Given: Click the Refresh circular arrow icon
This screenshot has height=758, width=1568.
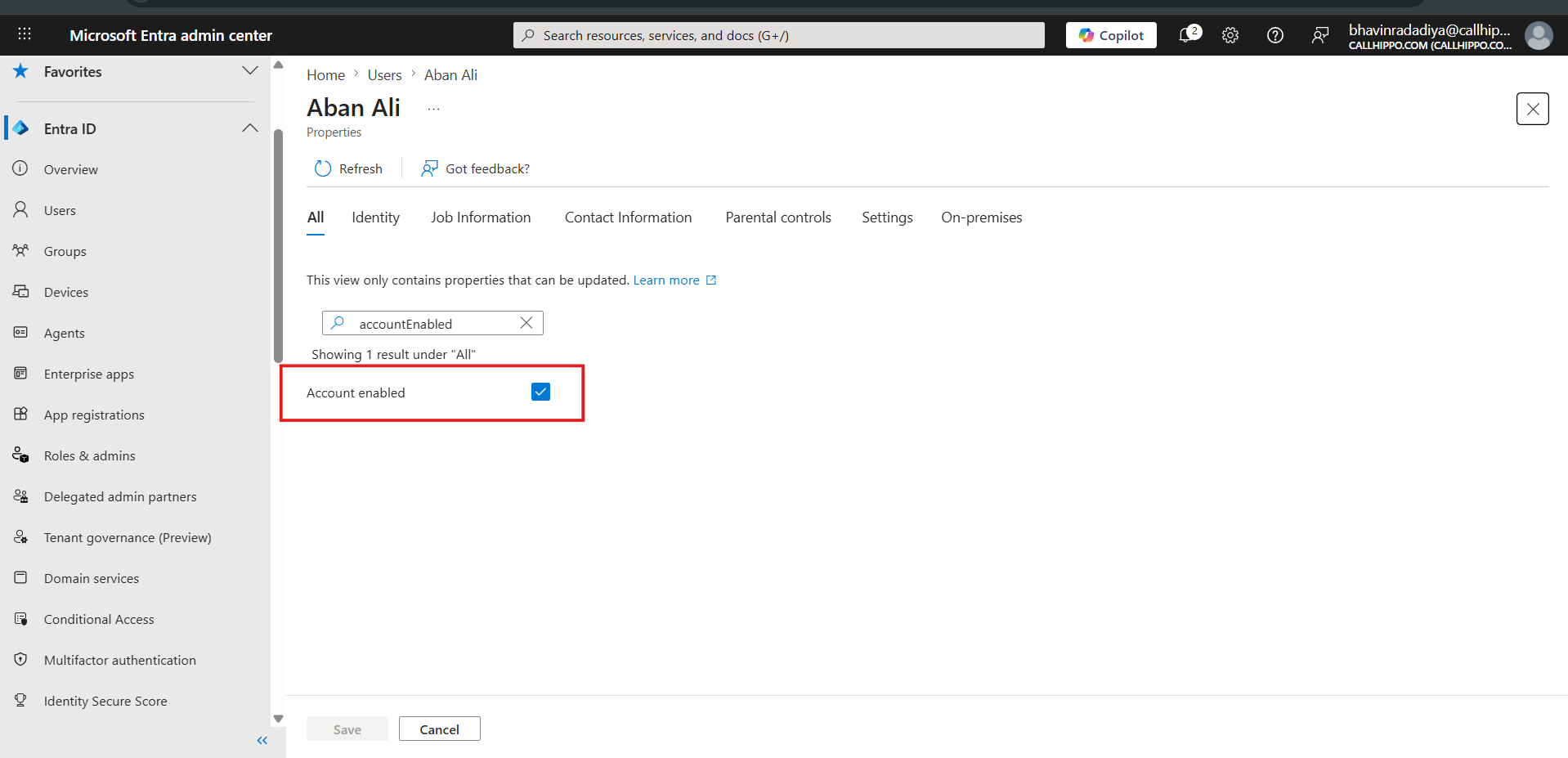Looking at the screenshot, I should pyautogui.click(x=323, y=168).
